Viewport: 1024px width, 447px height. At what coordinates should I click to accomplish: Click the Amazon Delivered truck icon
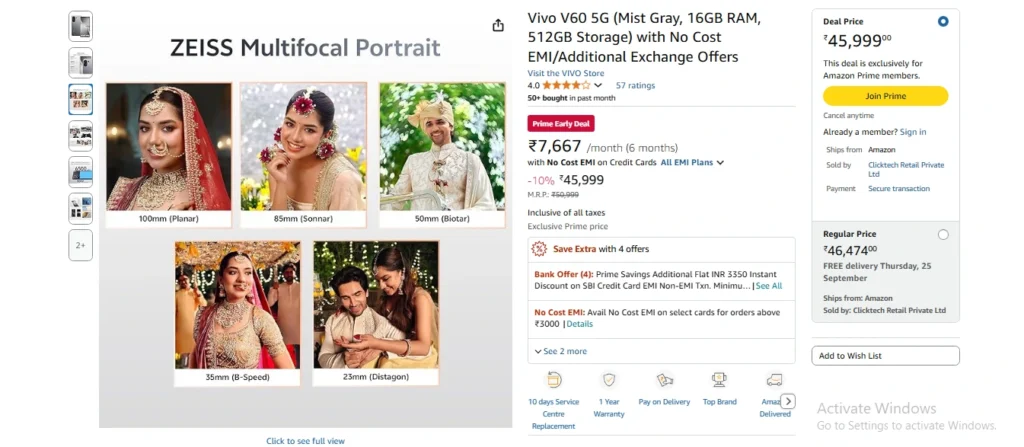(x=774, y=380)
